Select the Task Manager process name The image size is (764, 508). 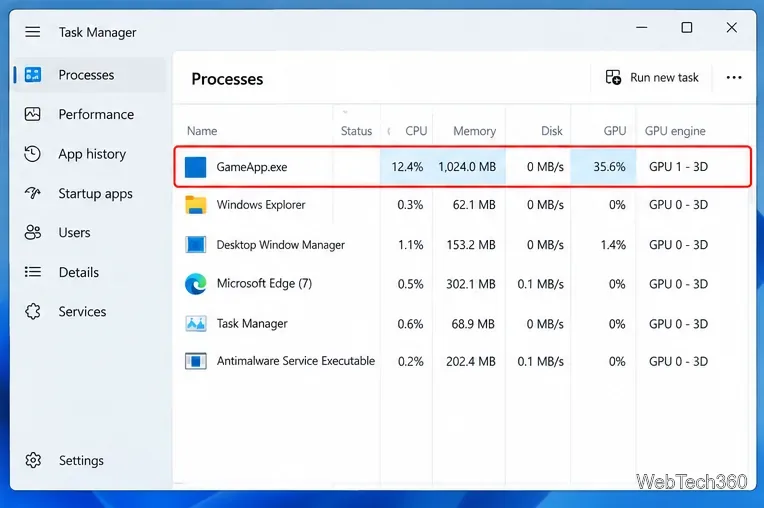click(x=252, y=324)
